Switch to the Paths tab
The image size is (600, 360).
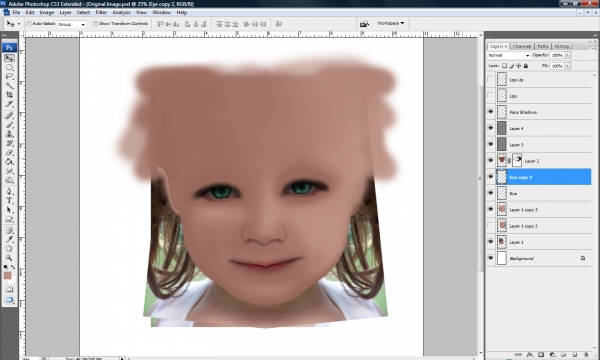[x=543, y=46]
